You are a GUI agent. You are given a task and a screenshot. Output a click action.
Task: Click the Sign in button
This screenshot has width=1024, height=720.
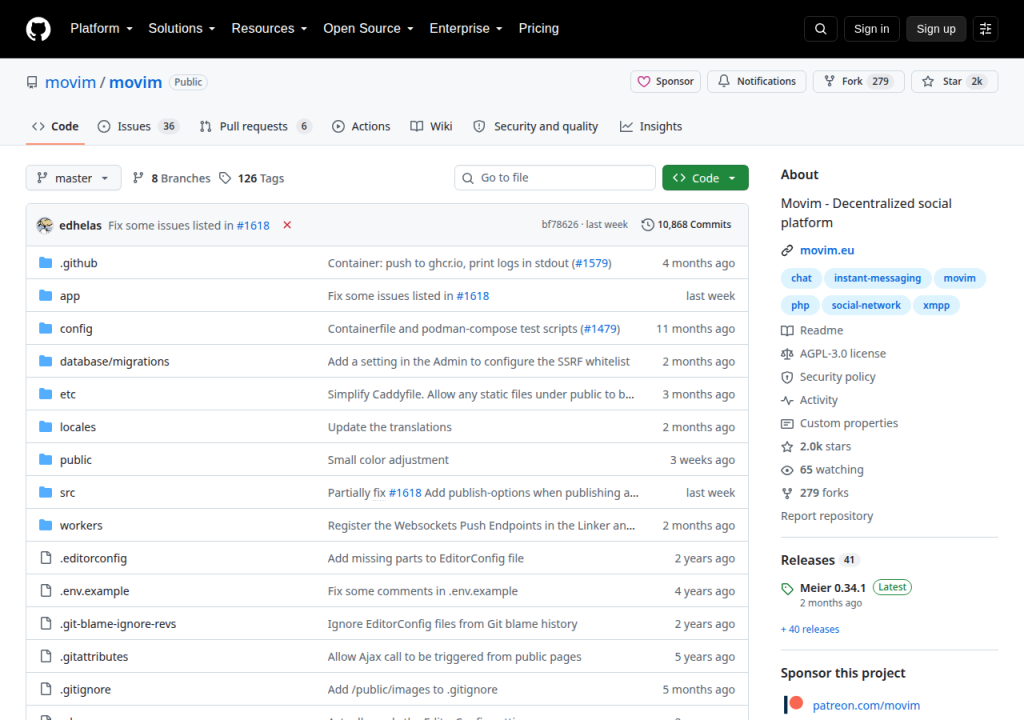point(871,29)
